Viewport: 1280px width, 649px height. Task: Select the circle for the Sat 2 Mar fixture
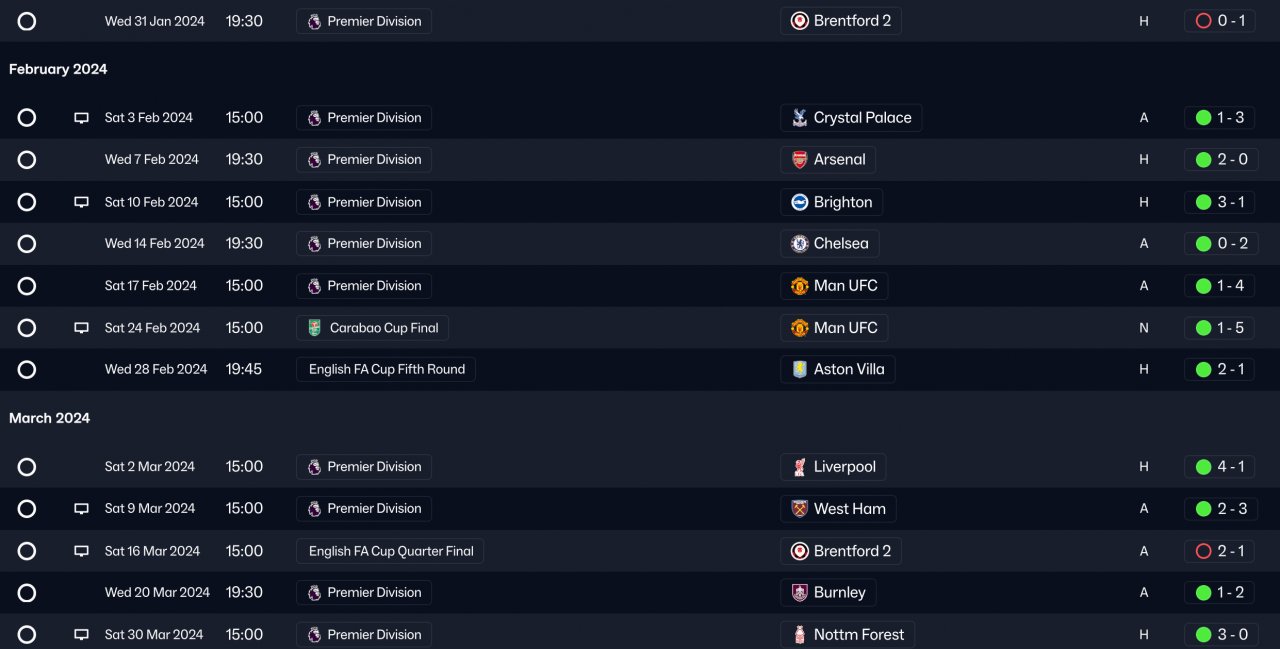coord(27,467)
